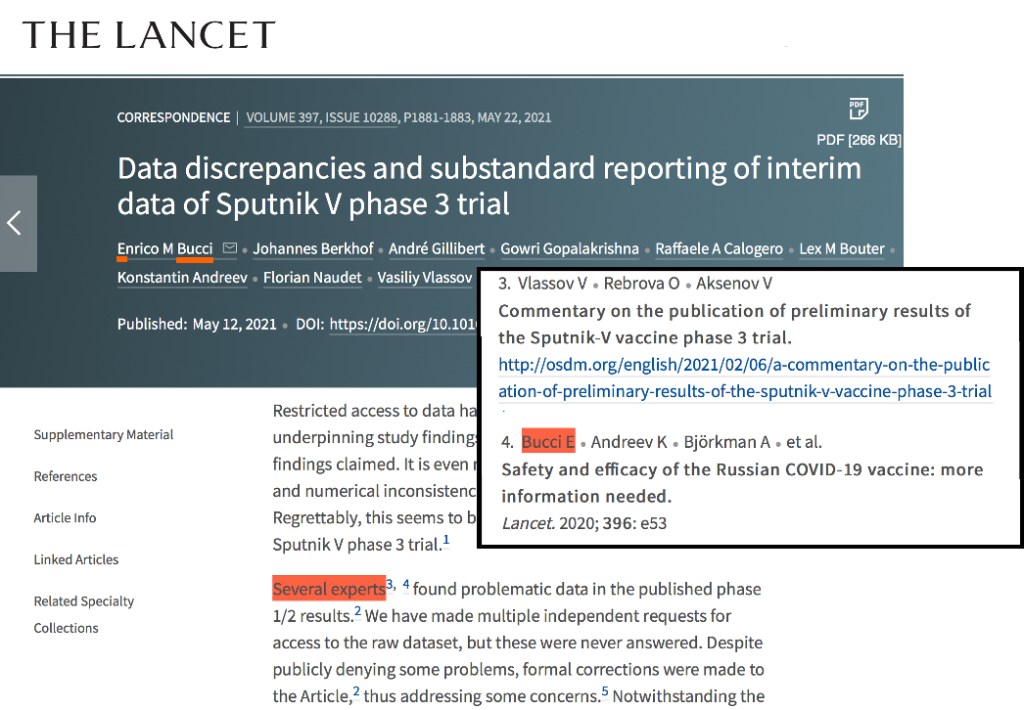Click the envelope icon beside Enrico M Bucci
The image size is (1024, 710).
coord(230,248)
